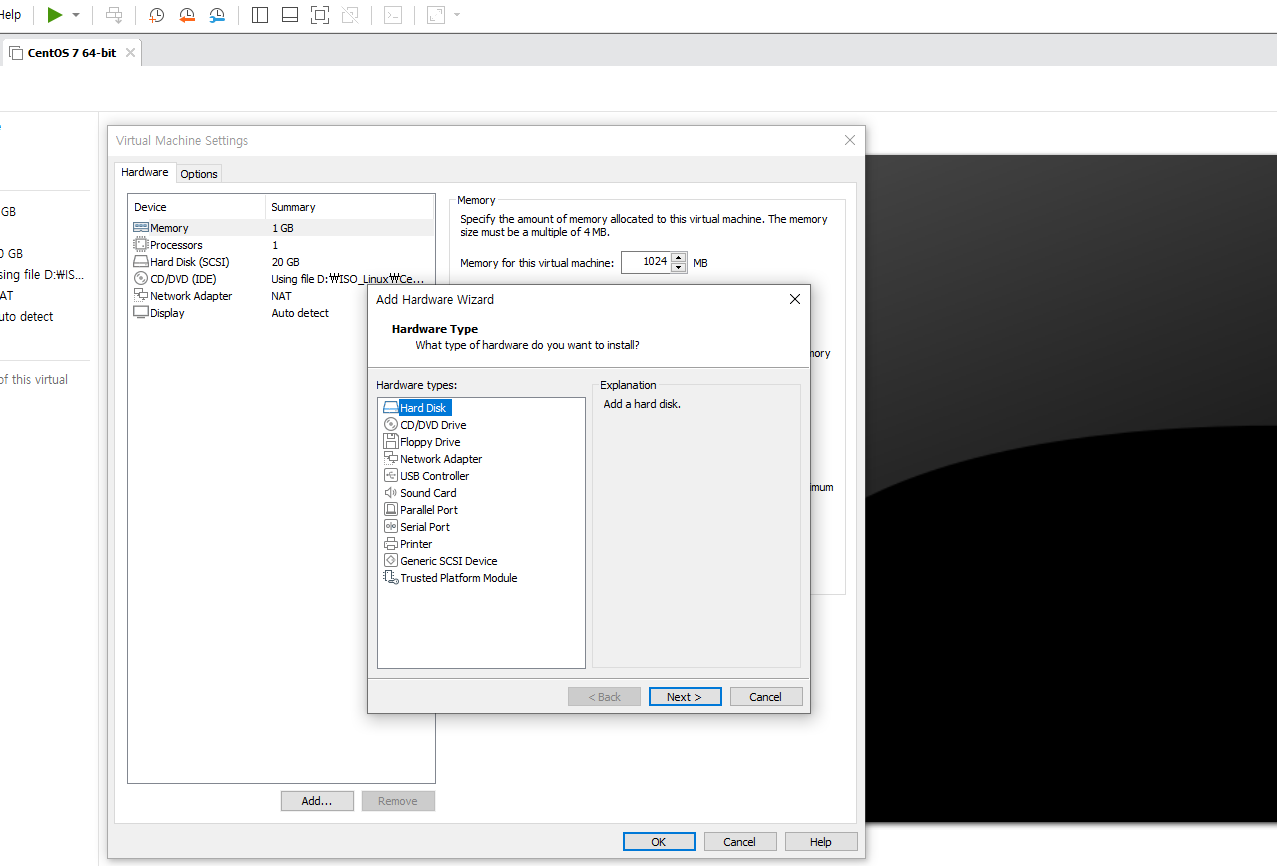Viewport: 1277px width, 866px height.
Task: Close the Add Hardware Wizard dialog
Action: [795, 299]
